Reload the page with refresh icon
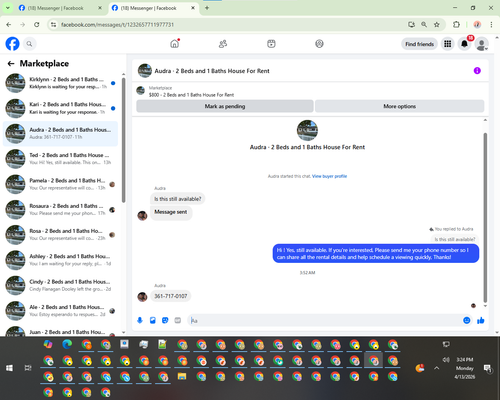The height and width of the screenshot is (400, 500). [x=37, y=24]
